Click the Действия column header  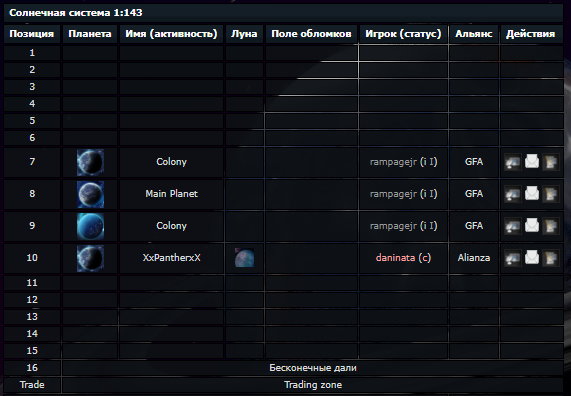point(531,34)
